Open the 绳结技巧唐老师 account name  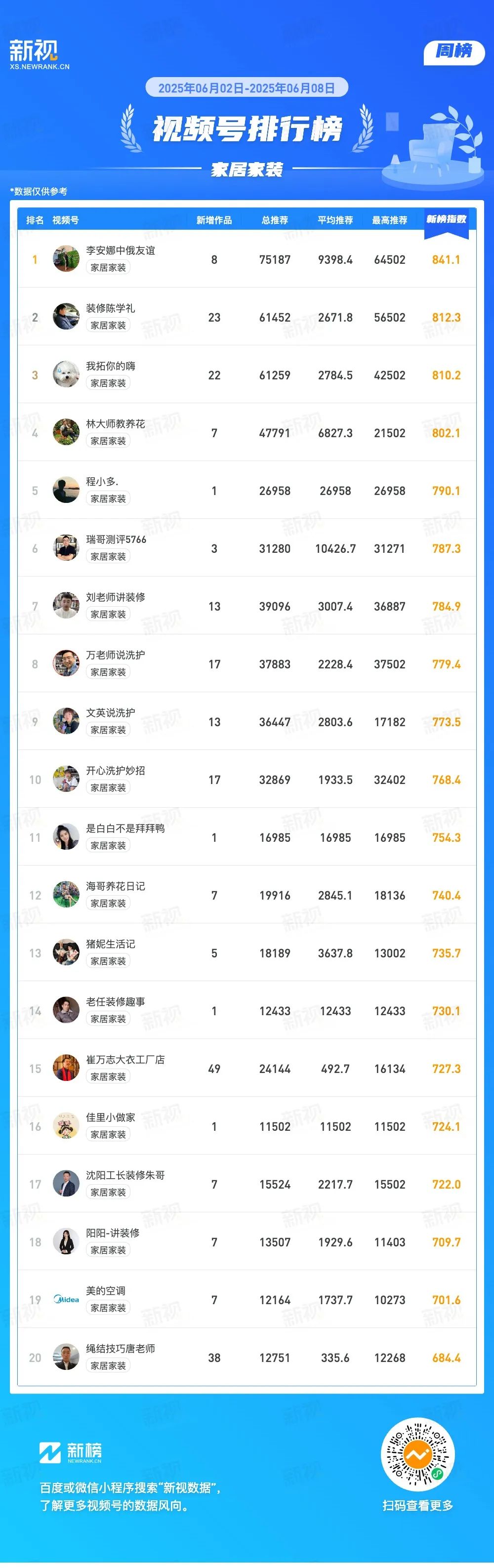click(x=121, y=1348)
